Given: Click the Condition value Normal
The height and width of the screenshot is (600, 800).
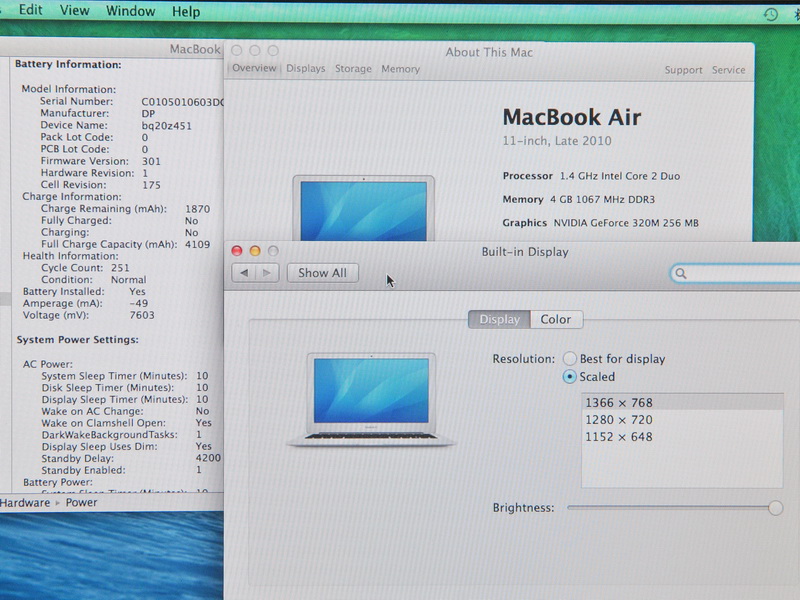Looking at the screenshot, I should (129, 280).
